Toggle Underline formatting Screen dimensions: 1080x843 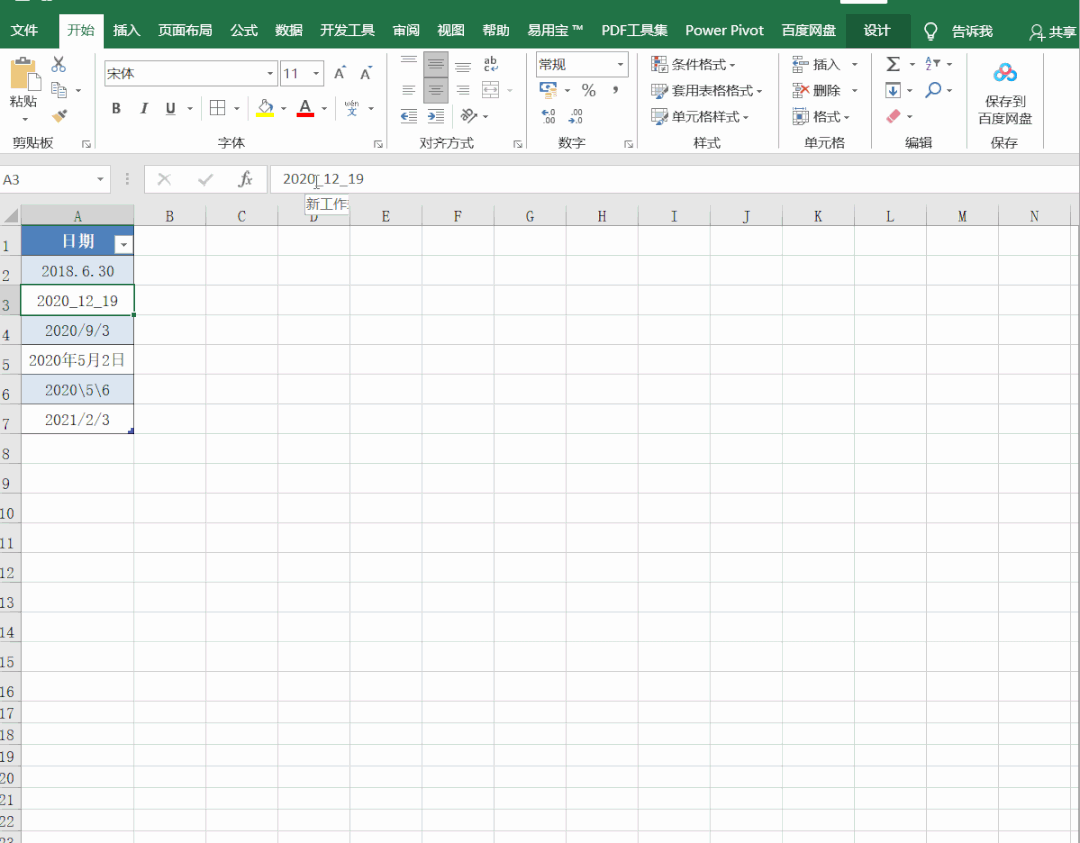click(x=170, y=108)
